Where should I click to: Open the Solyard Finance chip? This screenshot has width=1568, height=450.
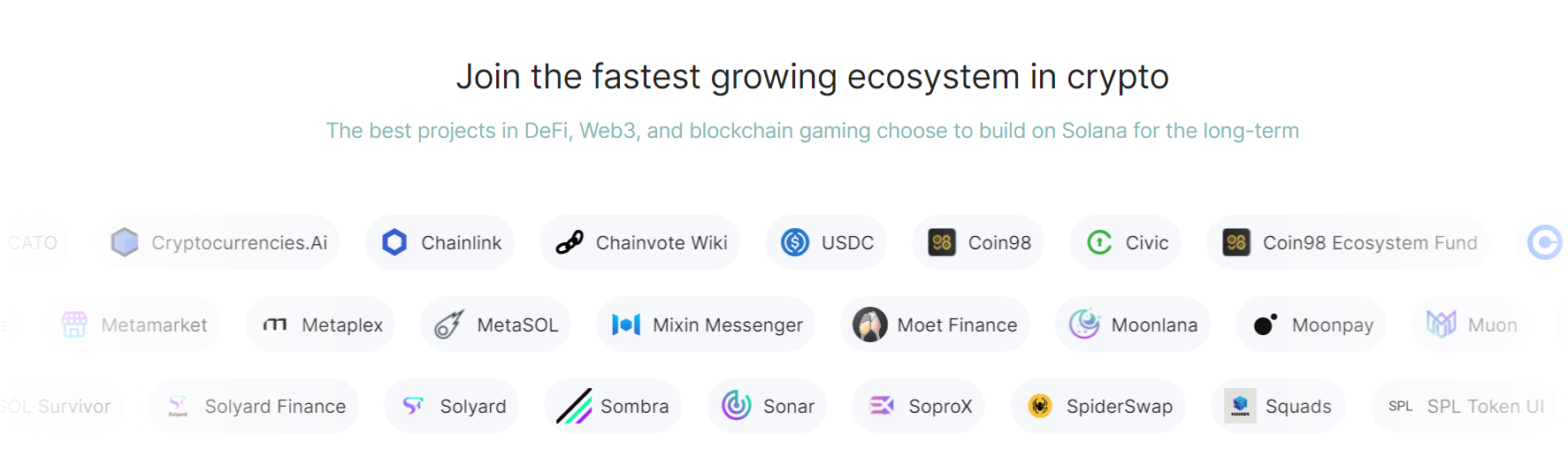[x=254, y=406]
